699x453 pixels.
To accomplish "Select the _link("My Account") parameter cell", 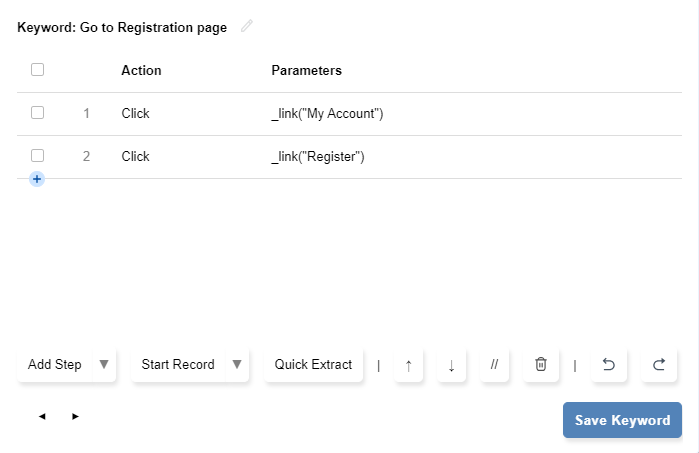I will (x=327, y=114).
